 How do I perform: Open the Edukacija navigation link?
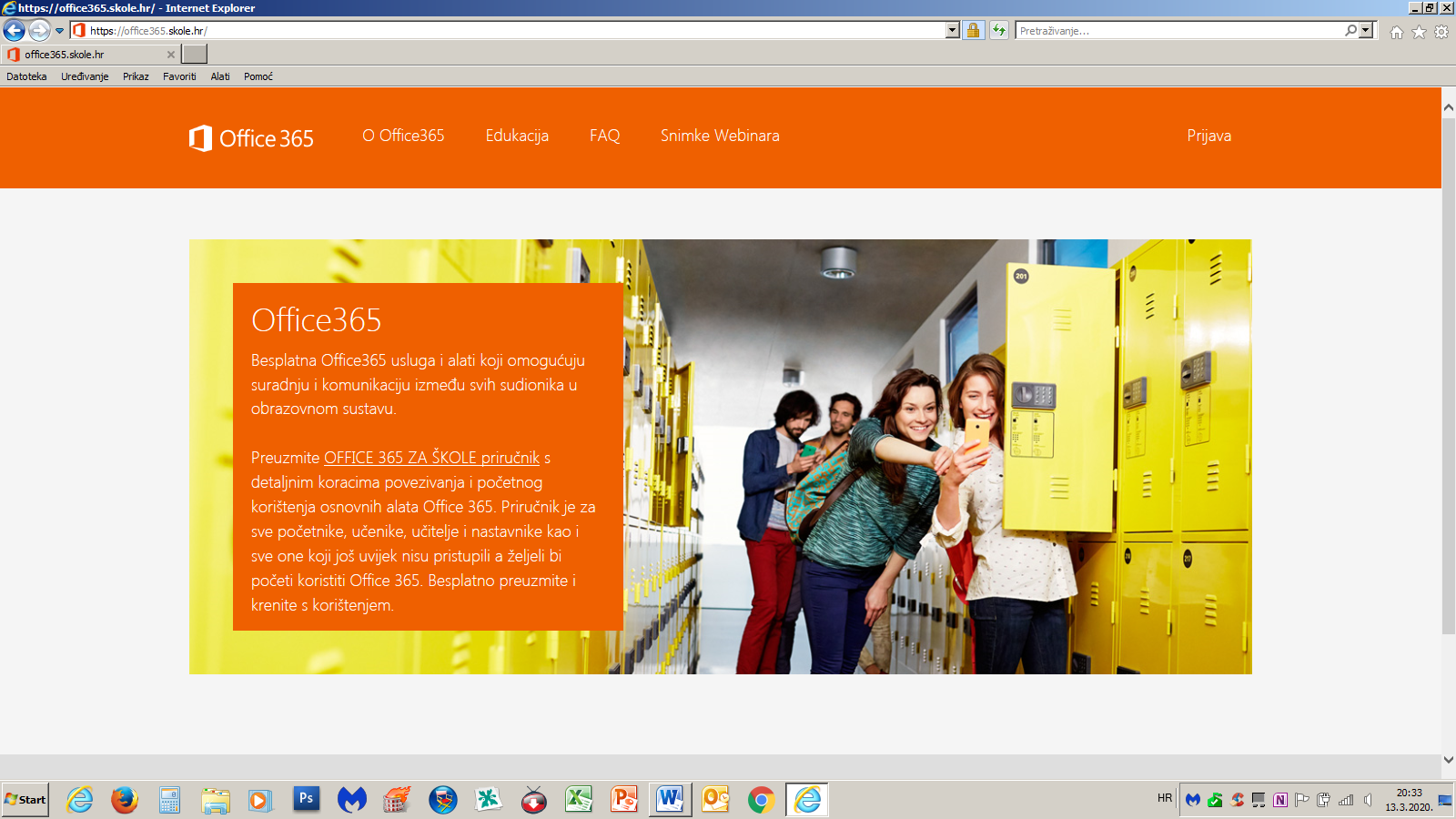[517, 136]
